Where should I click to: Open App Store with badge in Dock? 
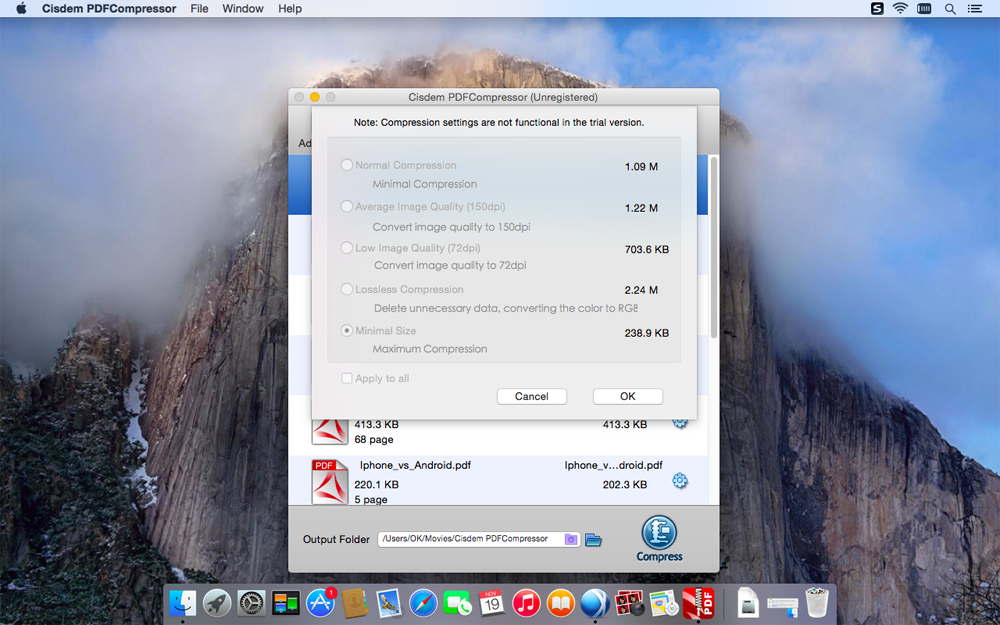[x=320, y=603]
